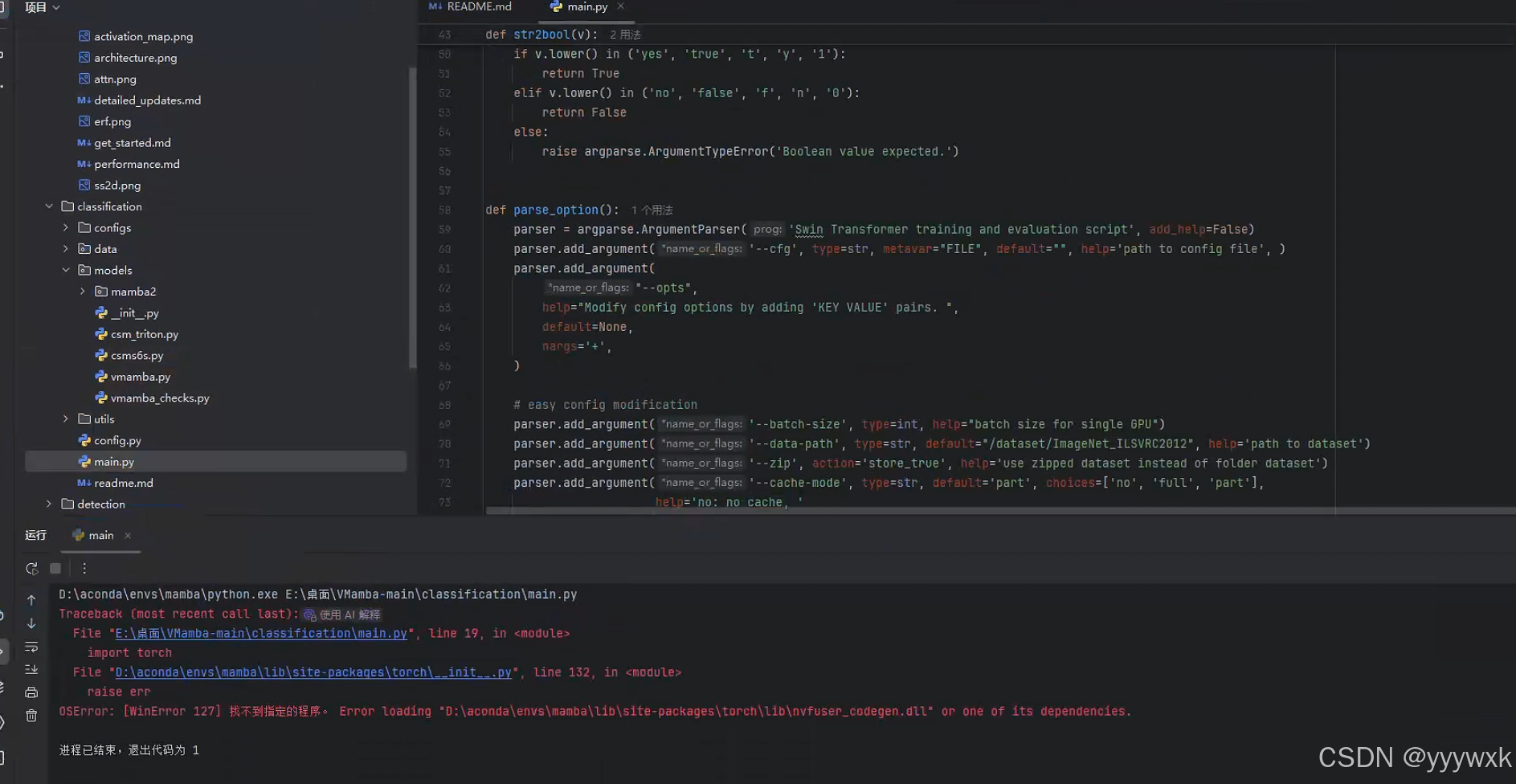Screen dimensions: 1516x784
Task: Click the editor horizontal scrollbar
Action: pyautogui.click(x=884, y=510)
